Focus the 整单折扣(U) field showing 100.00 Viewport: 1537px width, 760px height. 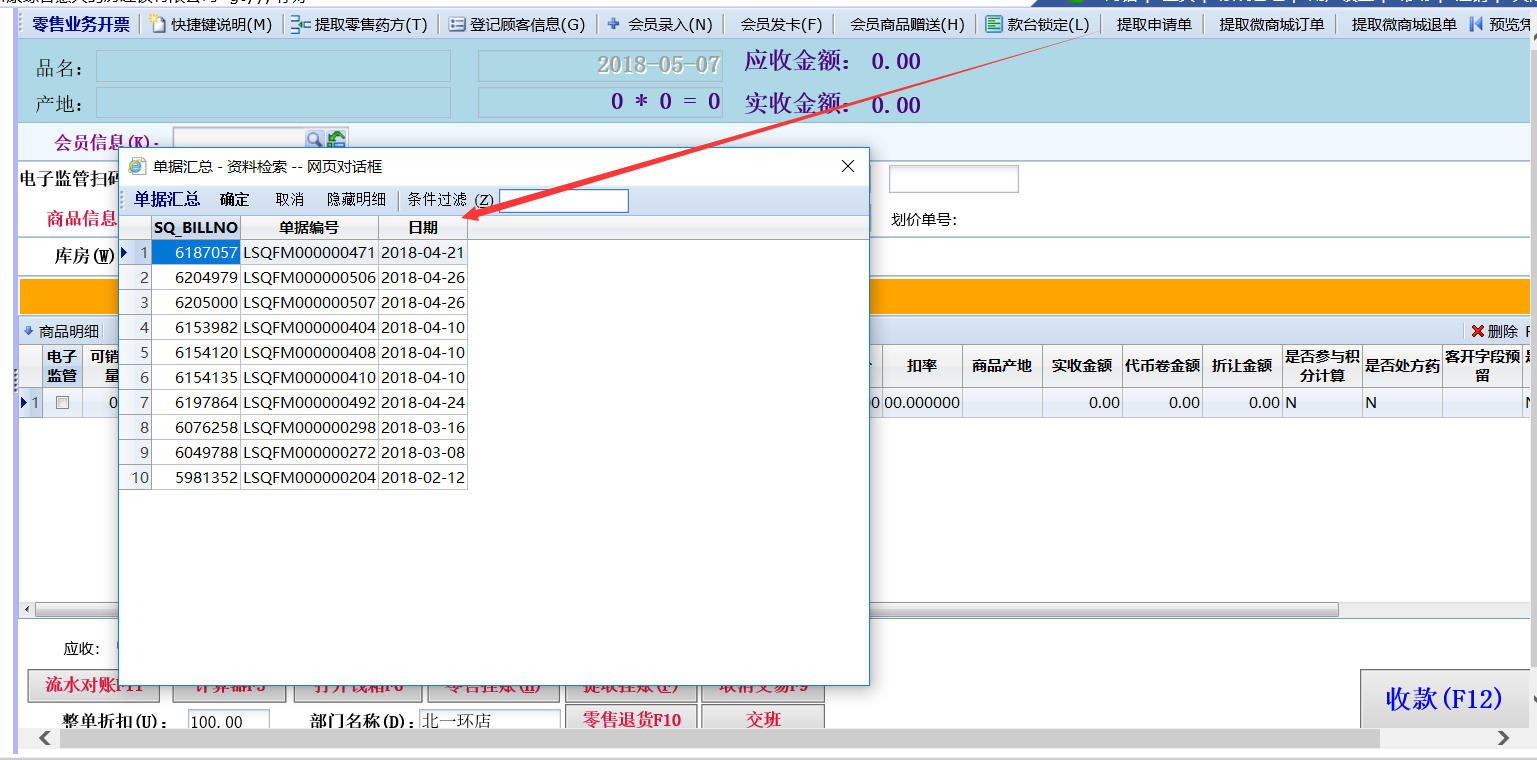[x=229, y=721]
